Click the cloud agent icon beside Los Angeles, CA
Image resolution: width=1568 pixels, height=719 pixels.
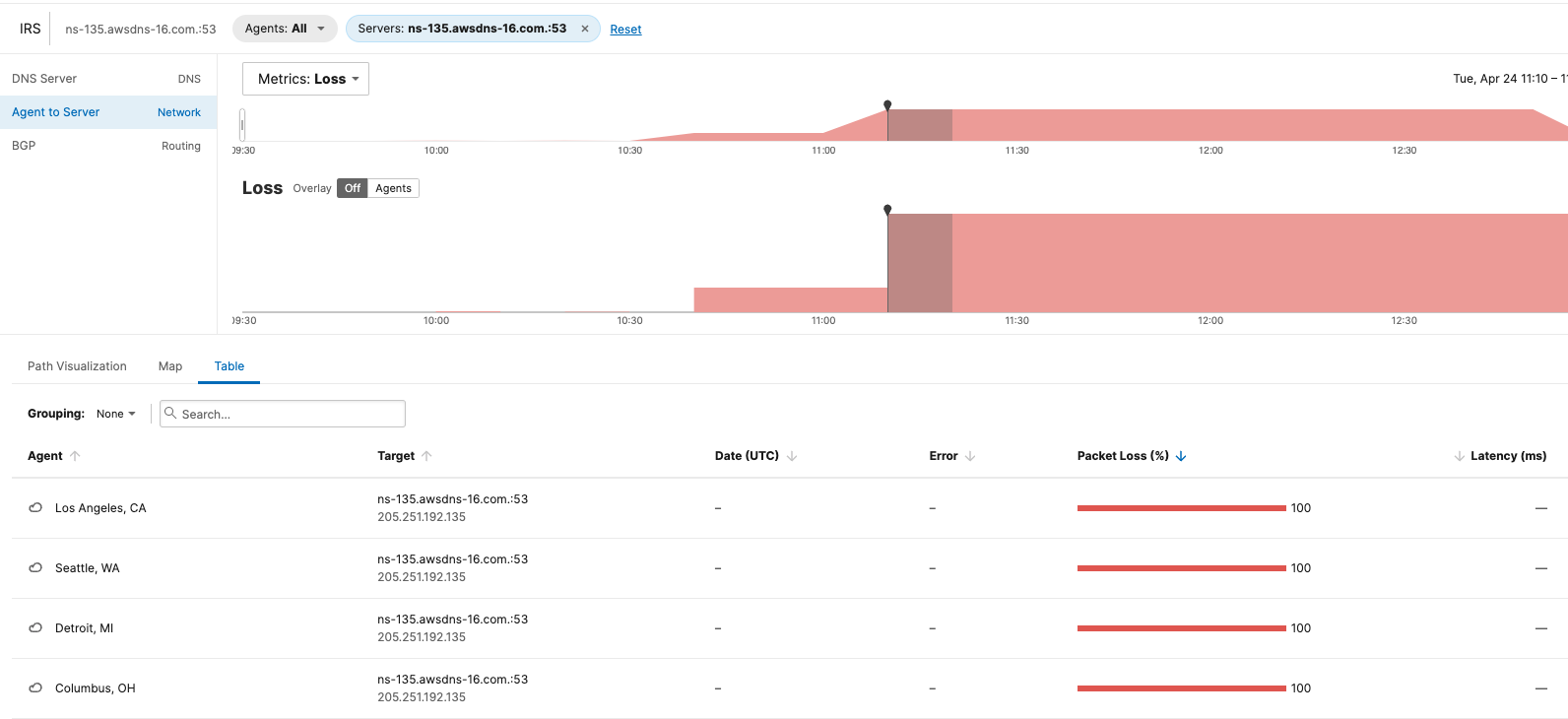point(35,508)
